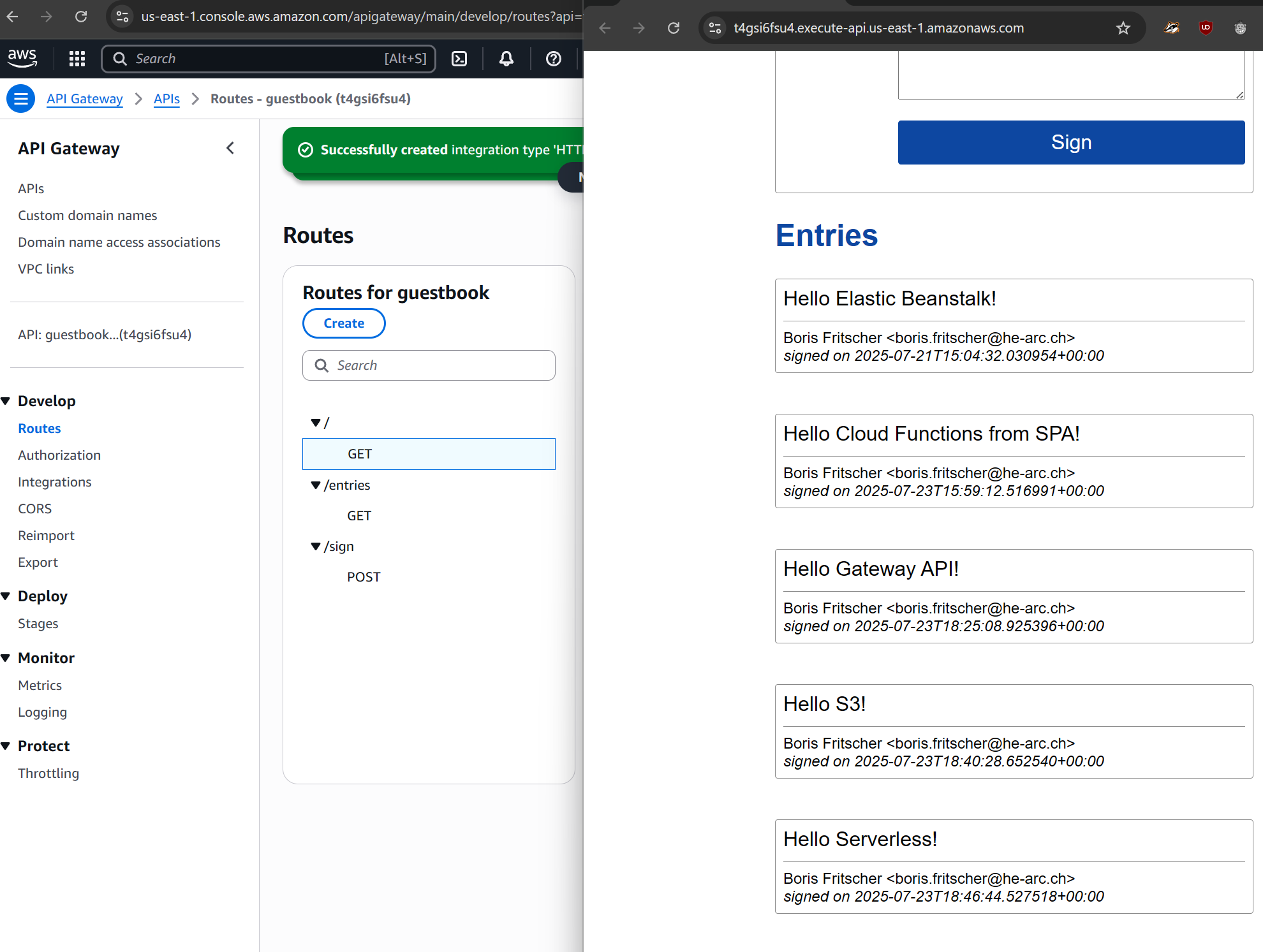Screen dimensions: 1263x952
Task: Collapse the Monitor sidebar section
Action: click(x=6, y=658)
